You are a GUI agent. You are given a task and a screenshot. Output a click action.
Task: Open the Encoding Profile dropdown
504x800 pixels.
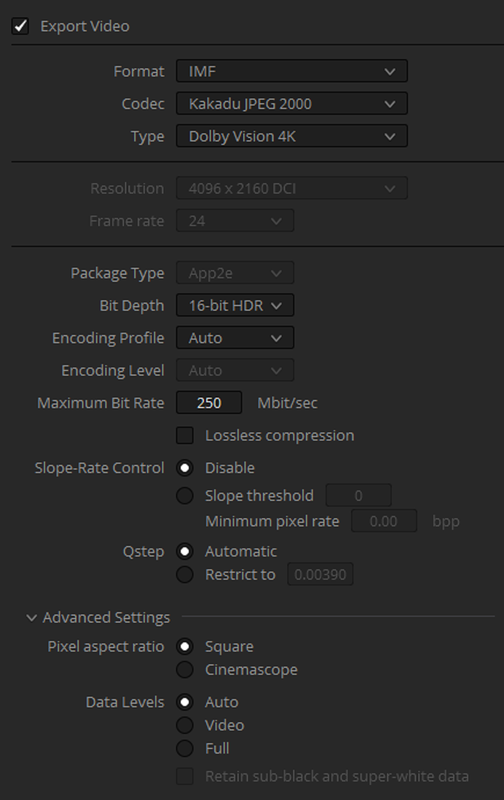pyautogui.click(x=235, y=338)
